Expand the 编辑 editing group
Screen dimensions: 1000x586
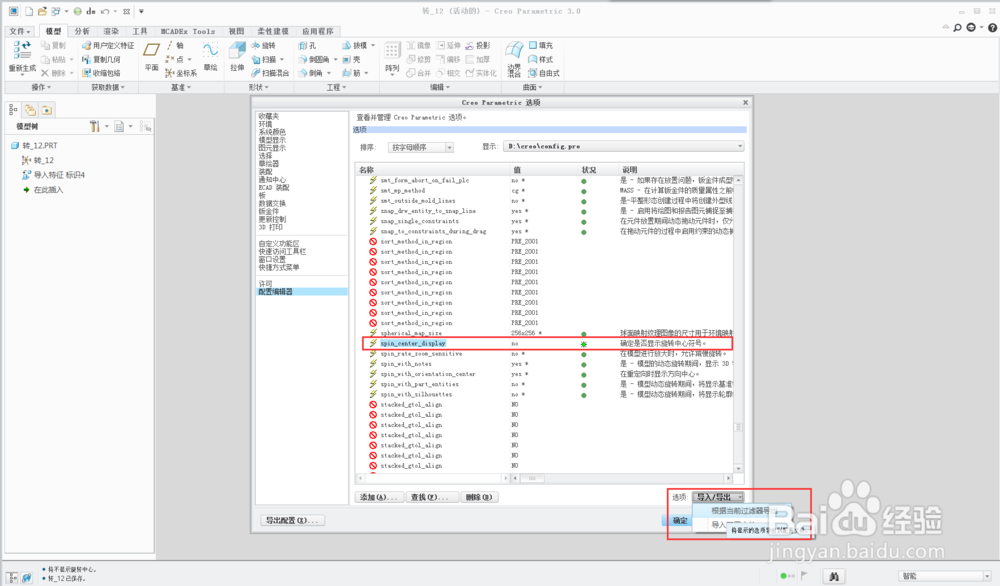point(439,87)
